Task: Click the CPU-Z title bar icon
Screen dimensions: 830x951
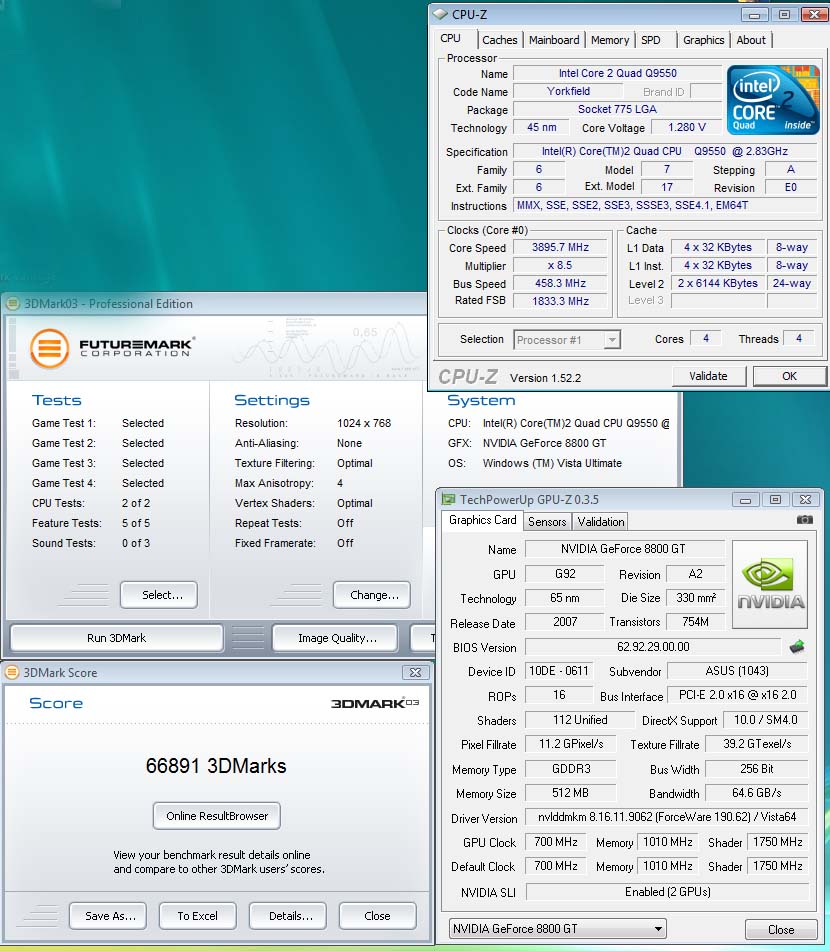Action: pyautogui.click(x=440, y=14)
